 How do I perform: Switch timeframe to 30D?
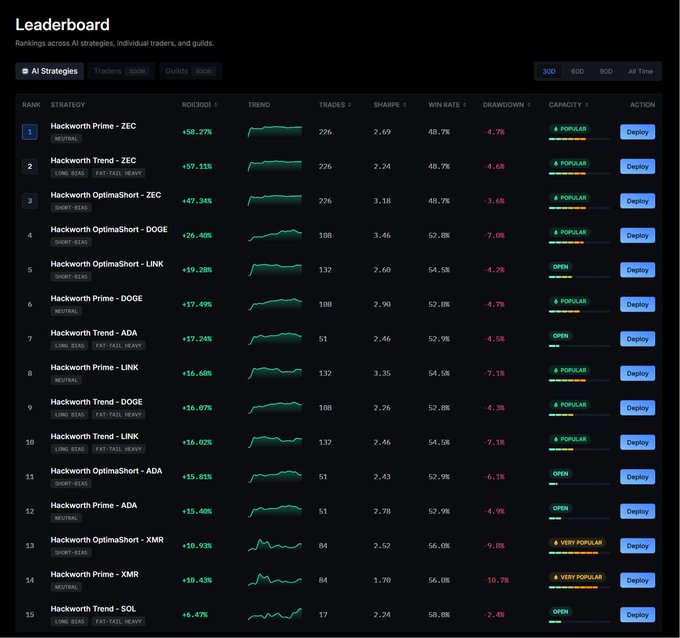[x=549, y=71]
